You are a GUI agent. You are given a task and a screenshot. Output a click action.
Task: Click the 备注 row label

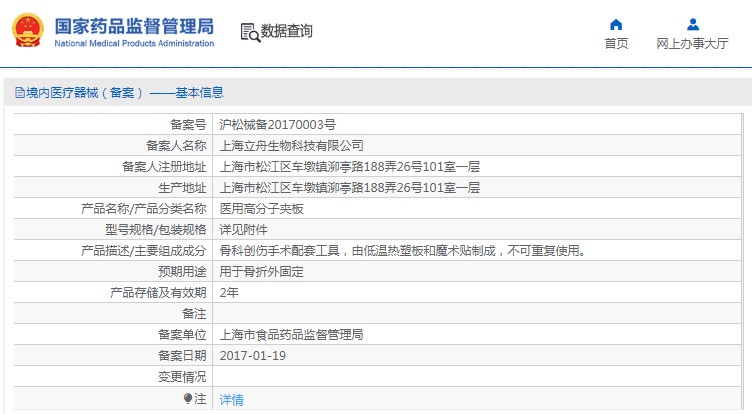[194, 314]
